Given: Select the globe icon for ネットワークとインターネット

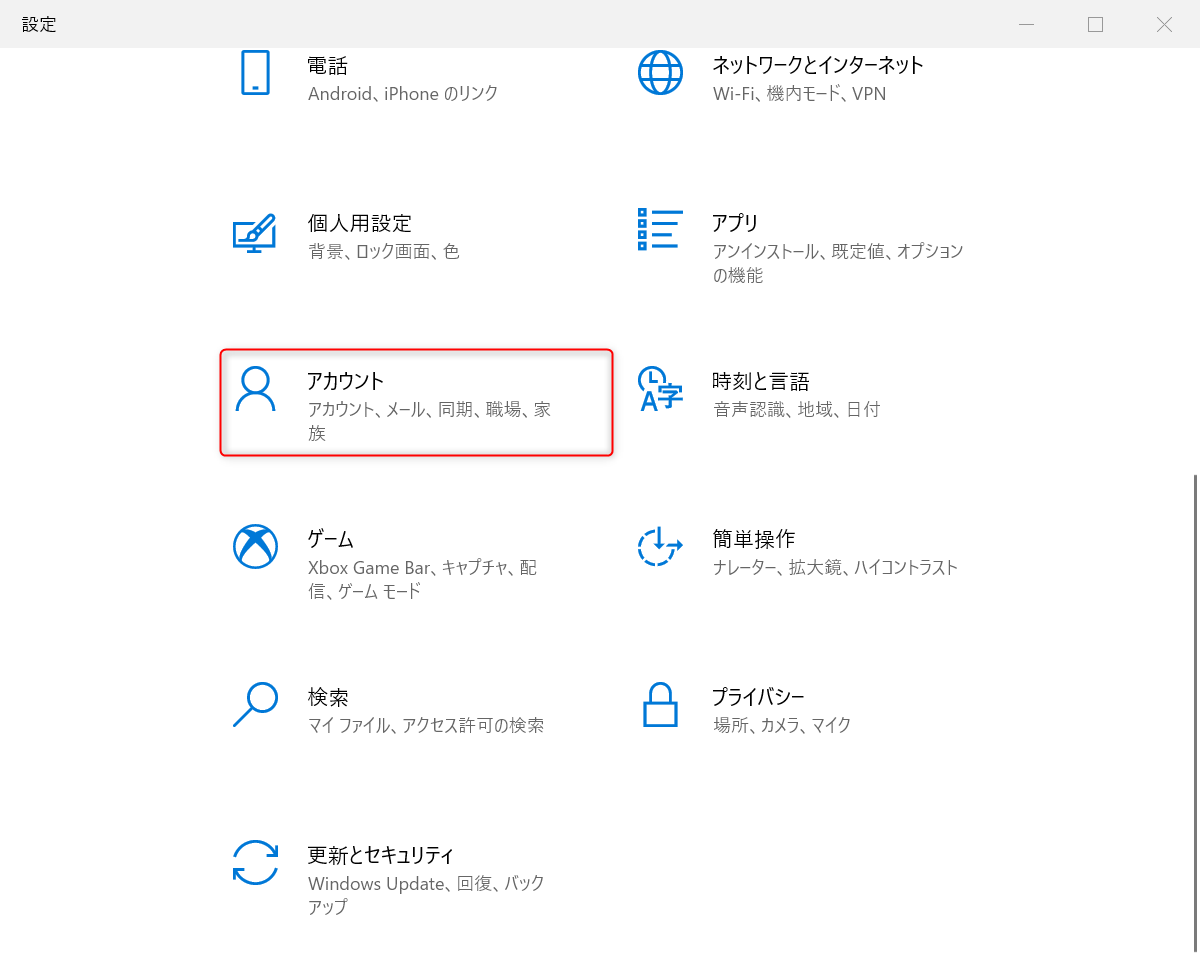Looking at the screenshot, I should tap(661, 73).
